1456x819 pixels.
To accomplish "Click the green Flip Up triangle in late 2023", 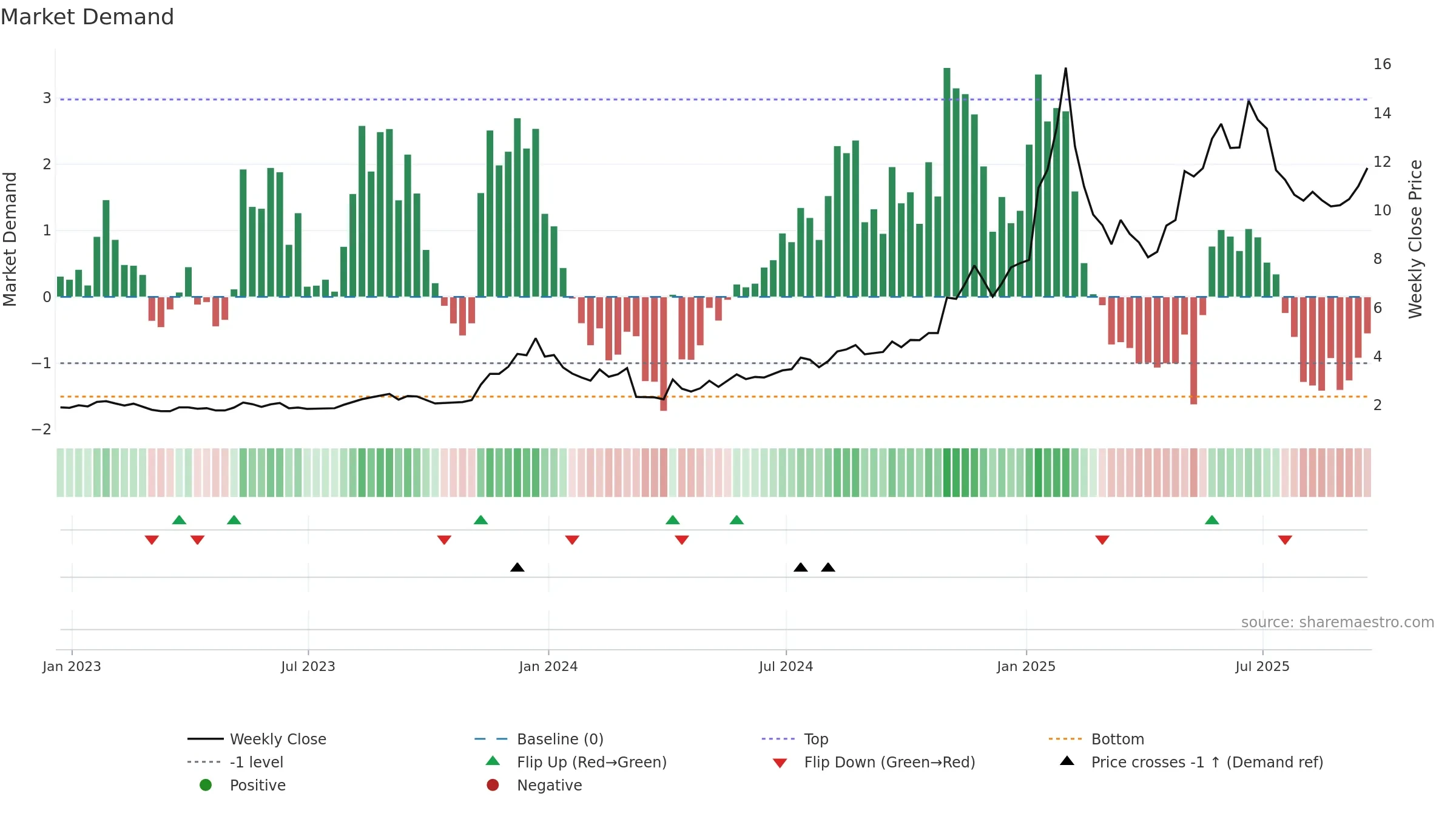I will [480, 520].
